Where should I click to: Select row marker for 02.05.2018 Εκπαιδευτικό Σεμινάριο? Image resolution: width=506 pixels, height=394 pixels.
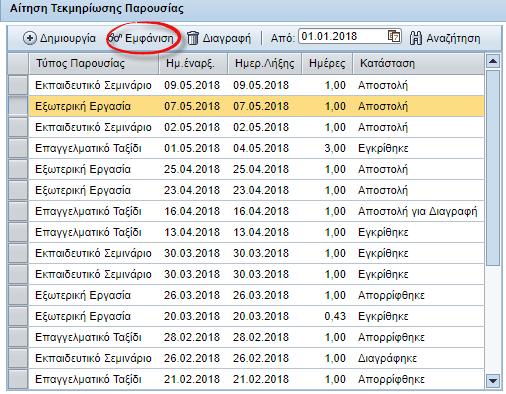click(x=18, y=127)
